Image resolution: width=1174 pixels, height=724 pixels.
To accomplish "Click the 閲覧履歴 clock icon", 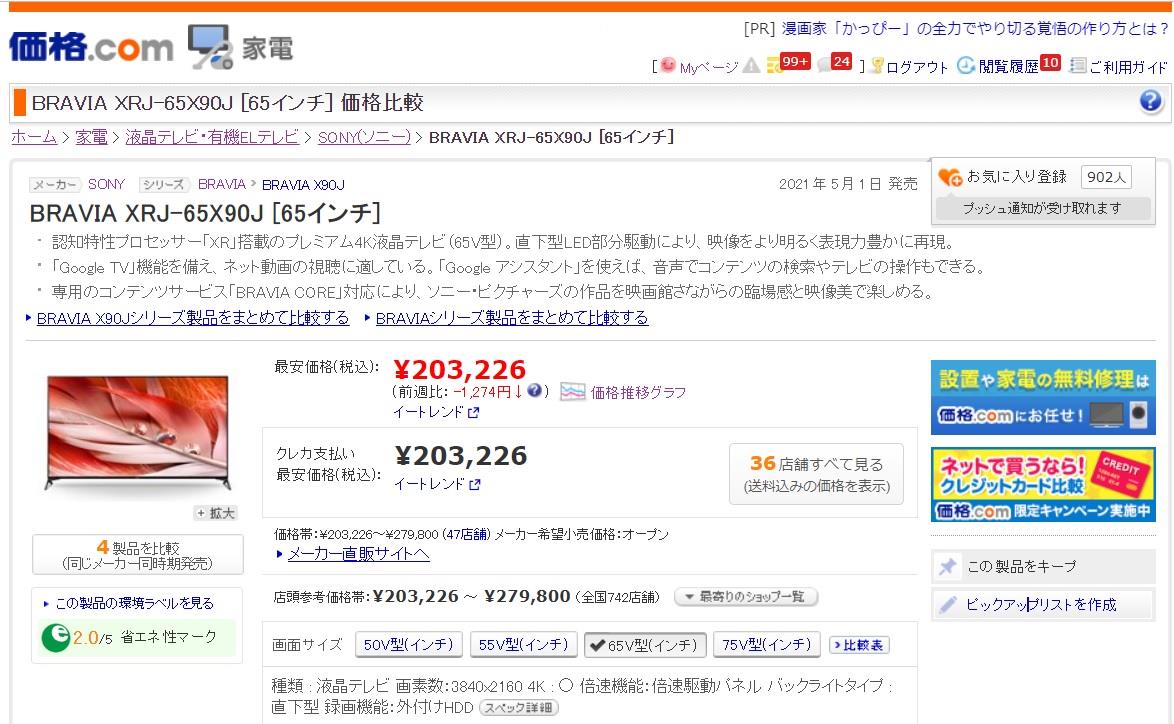I will (966, 66).
